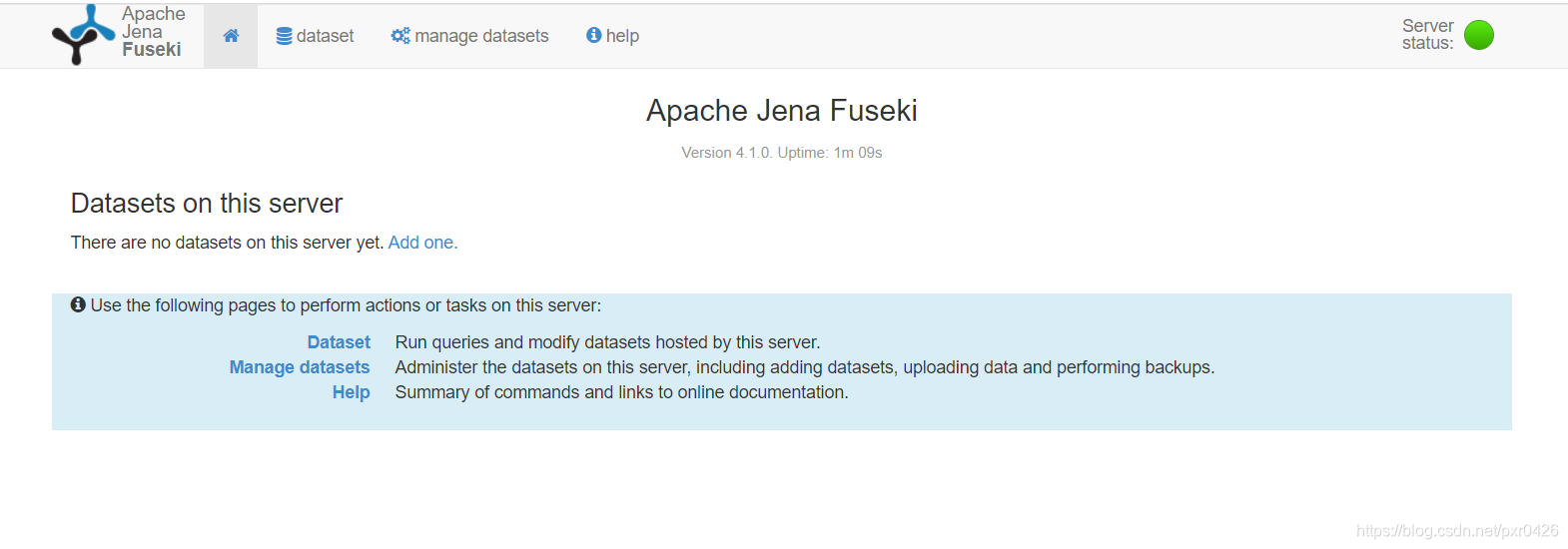Click the "Apache Jena Fuseki" navbar brand text

[153, 32]
